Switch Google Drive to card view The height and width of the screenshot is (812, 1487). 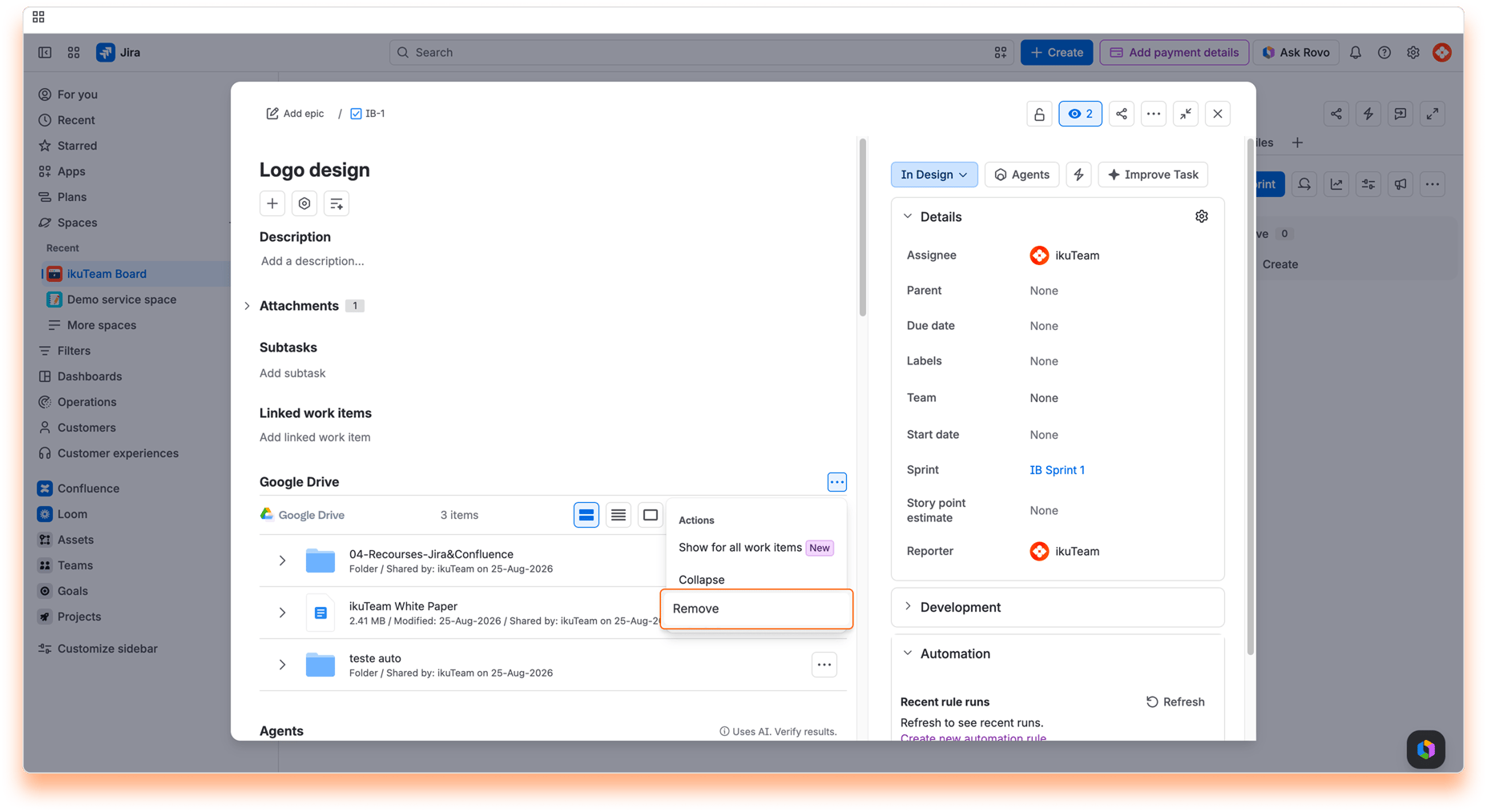pos(586,515)
